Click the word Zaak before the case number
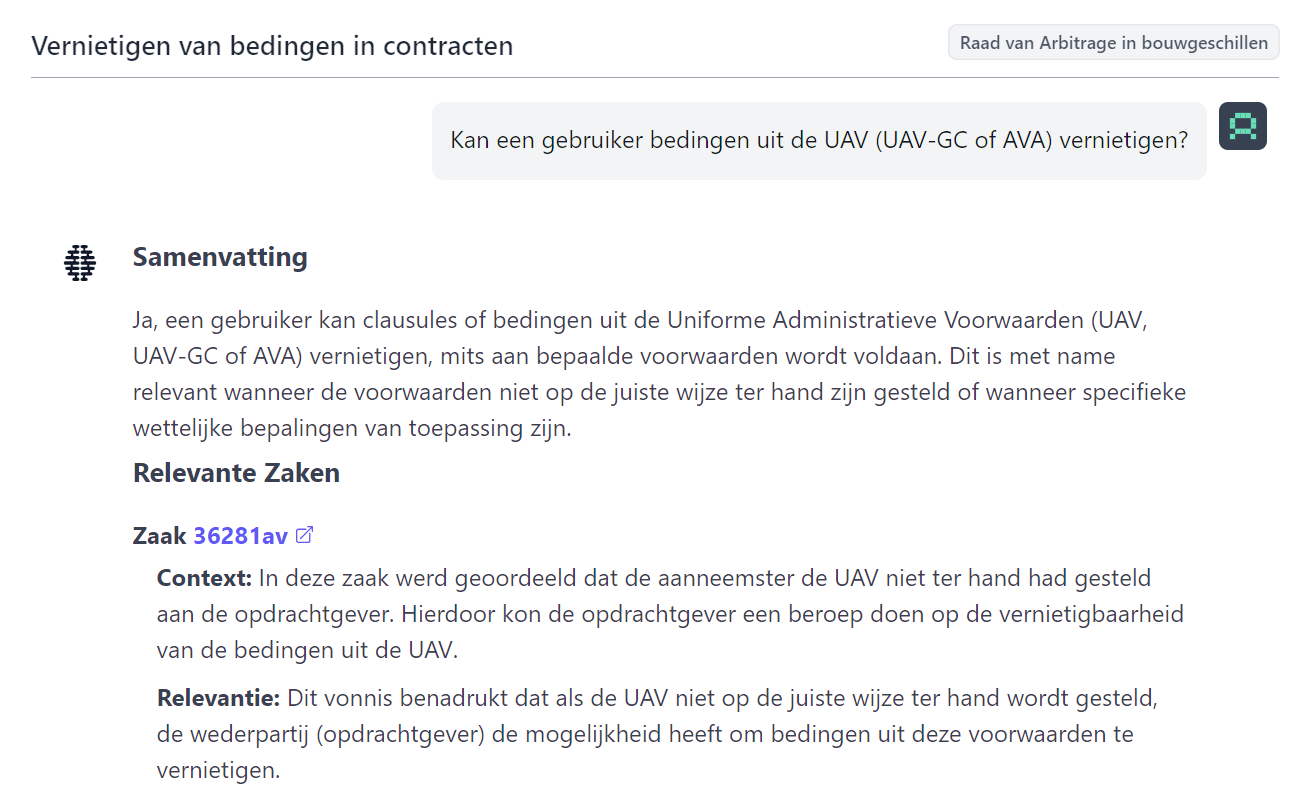Screen dimensions: 1314x788 pyautogui.click(x=159, y=536)
